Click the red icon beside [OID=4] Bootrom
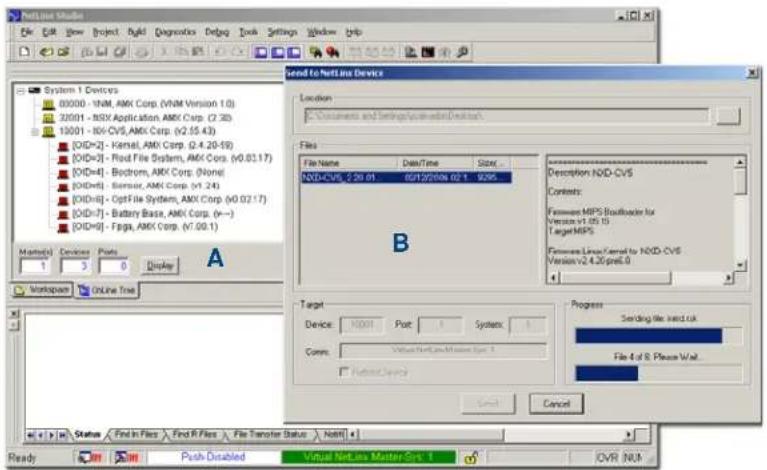 [63, 173]
